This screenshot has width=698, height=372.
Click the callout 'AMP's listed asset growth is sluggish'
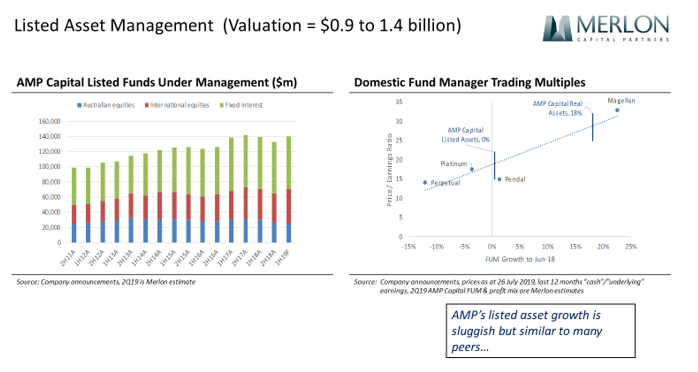pyautogui.click(x=540, y=331)
